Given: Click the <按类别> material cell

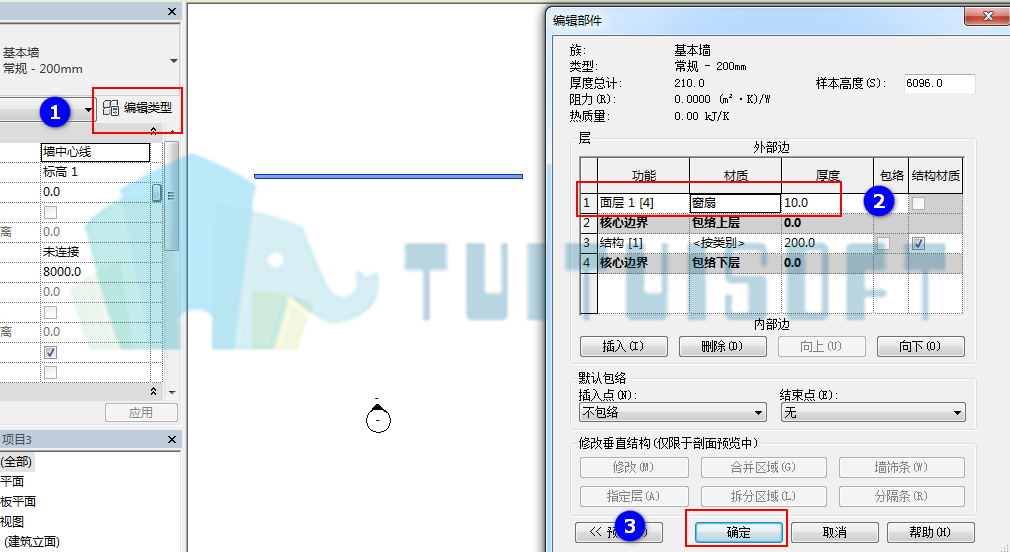Looking at the screenshot, I should pyautogui.click(x=735, y=243).
